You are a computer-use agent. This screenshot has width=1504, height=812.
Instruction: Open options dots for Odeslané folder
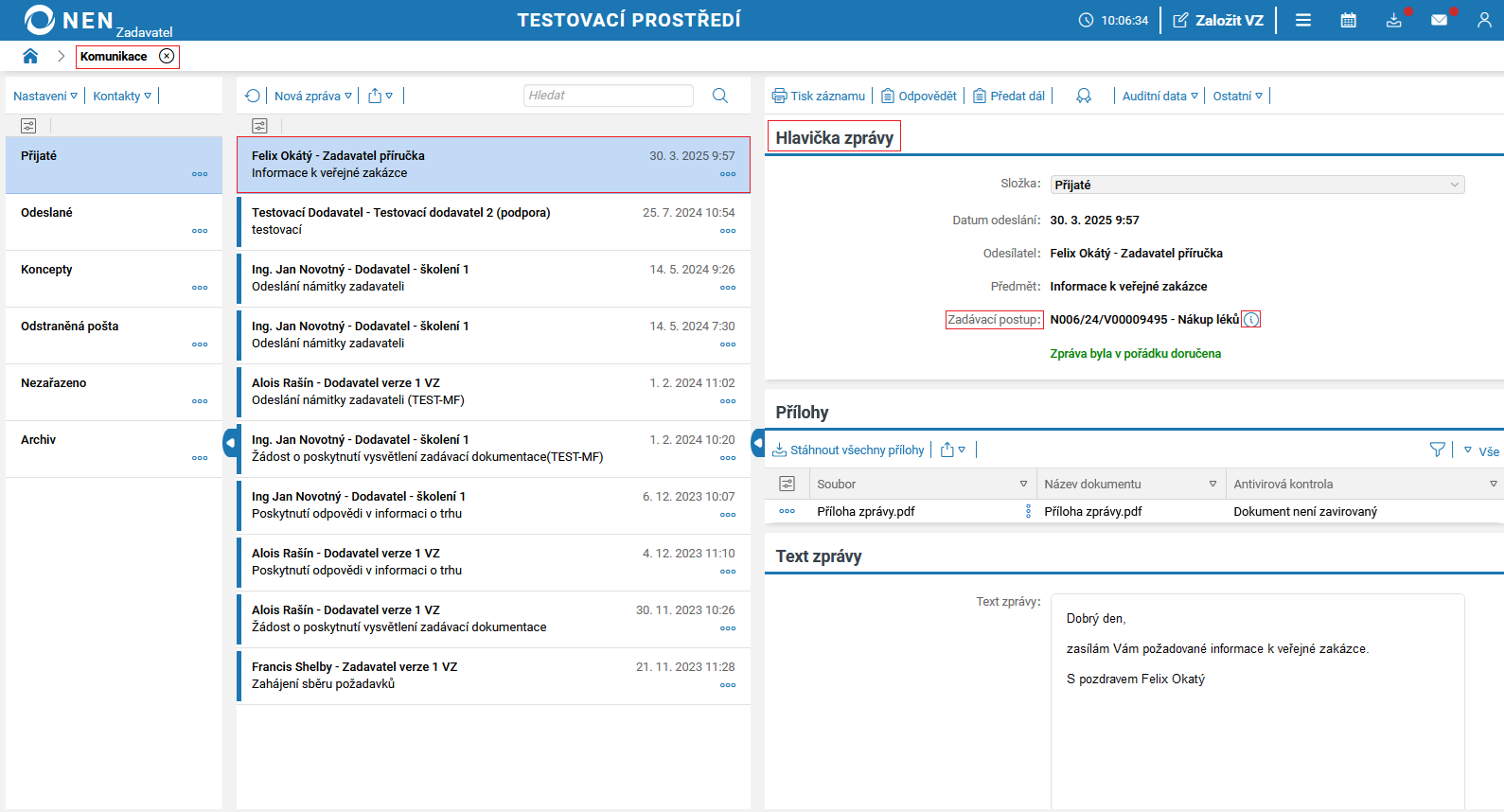(200, 231)
